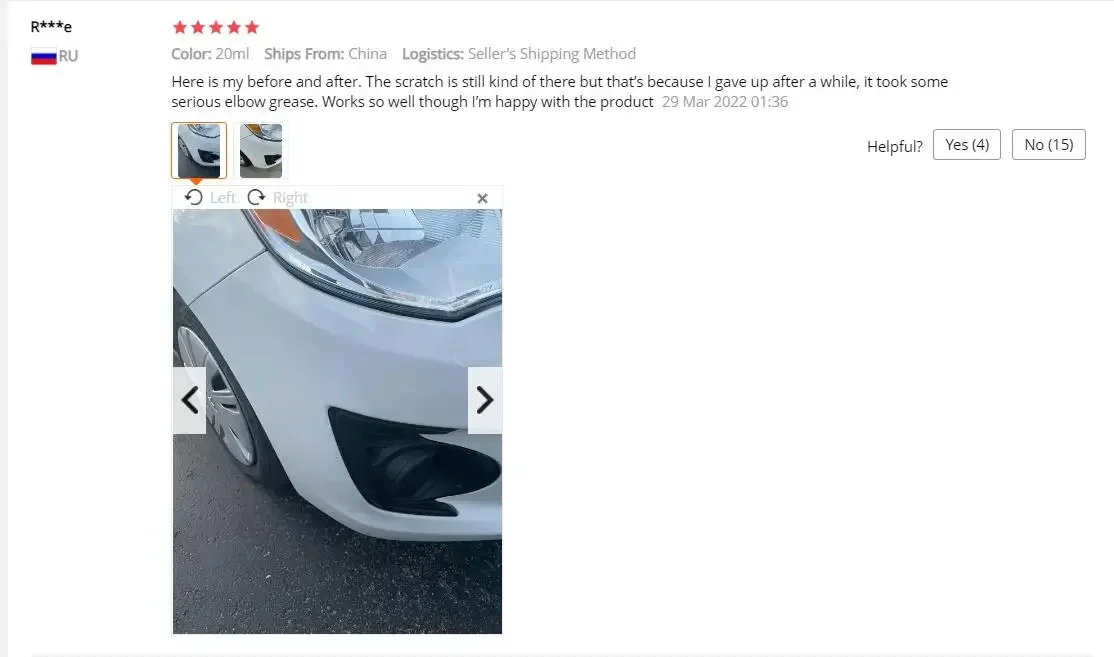Click the "Color: 20ml" variant text

210,54
